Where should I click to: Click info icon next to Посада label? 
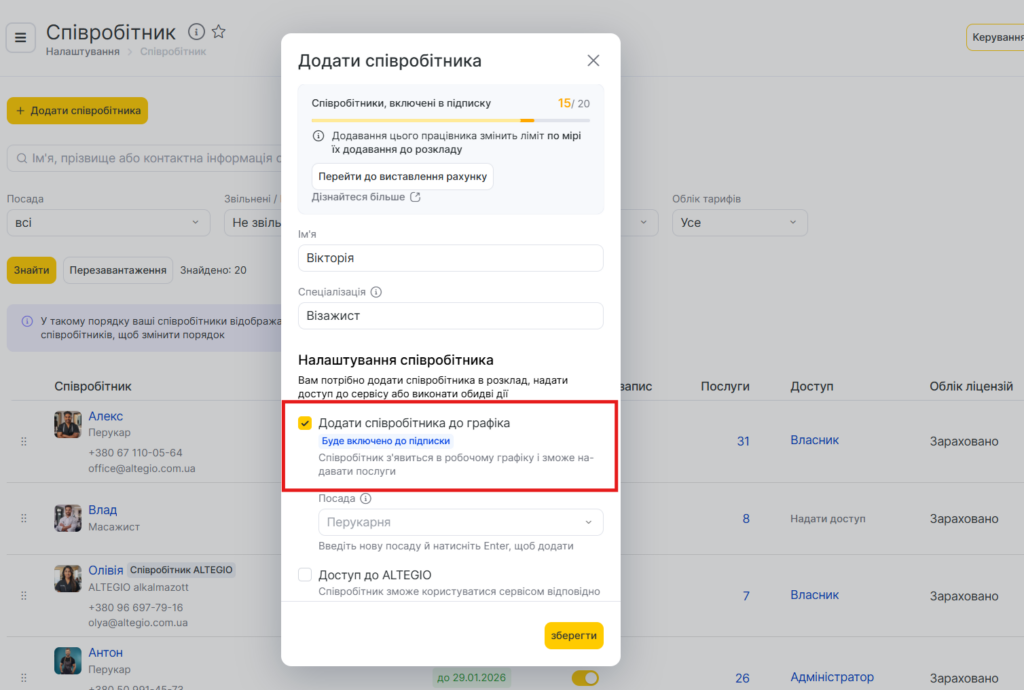pos(365,499)
